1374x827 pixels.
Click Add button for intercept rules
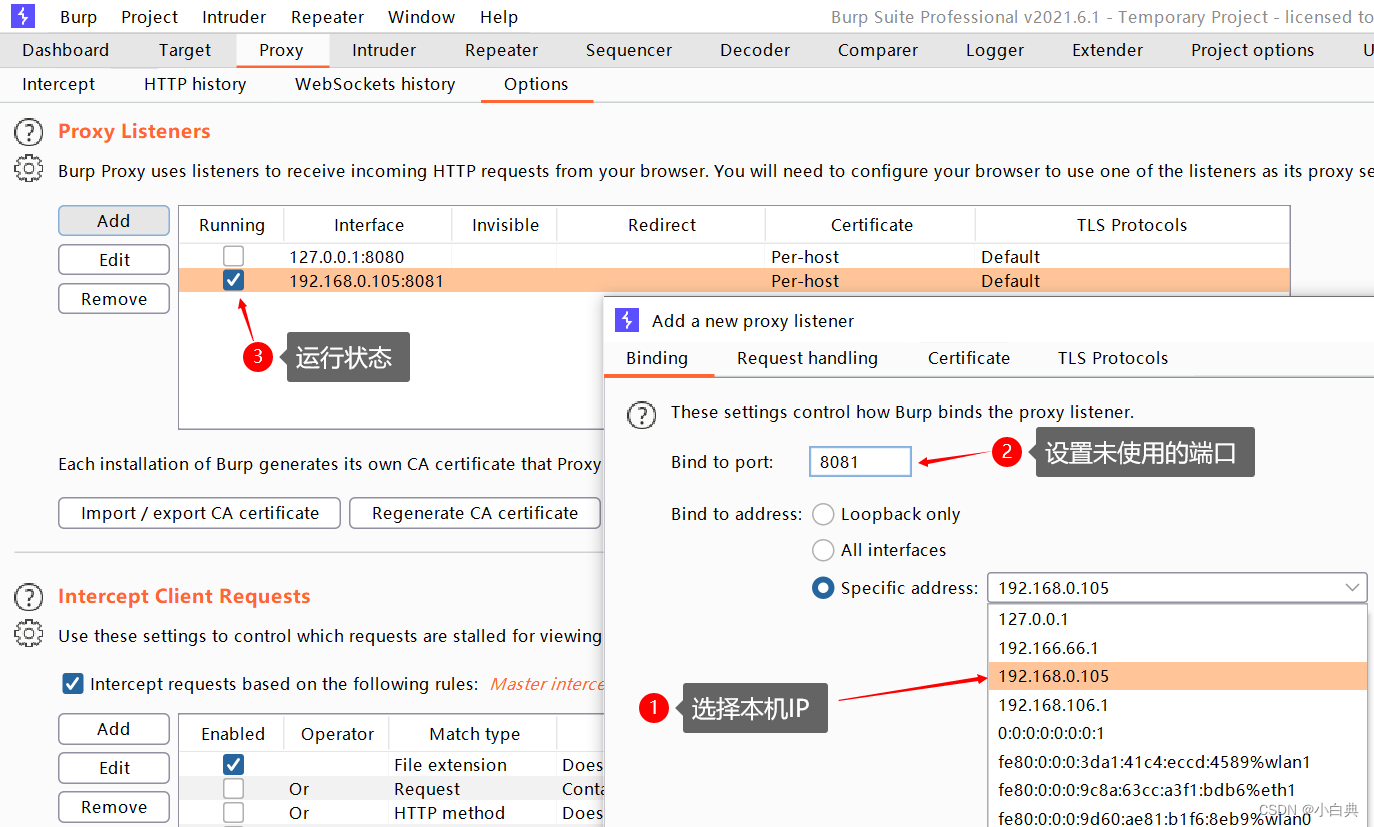[114, 729]
